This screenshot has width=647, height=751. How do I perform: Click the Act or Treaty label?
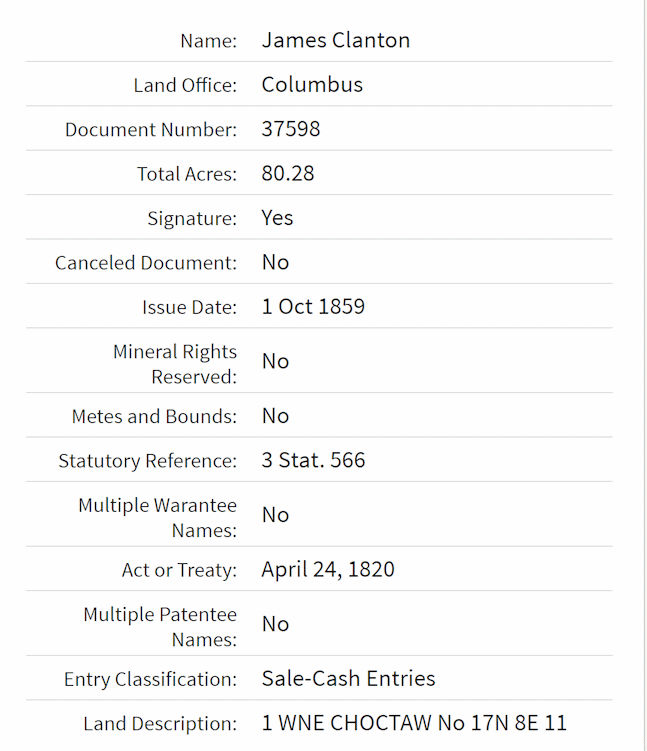(179, 570)
